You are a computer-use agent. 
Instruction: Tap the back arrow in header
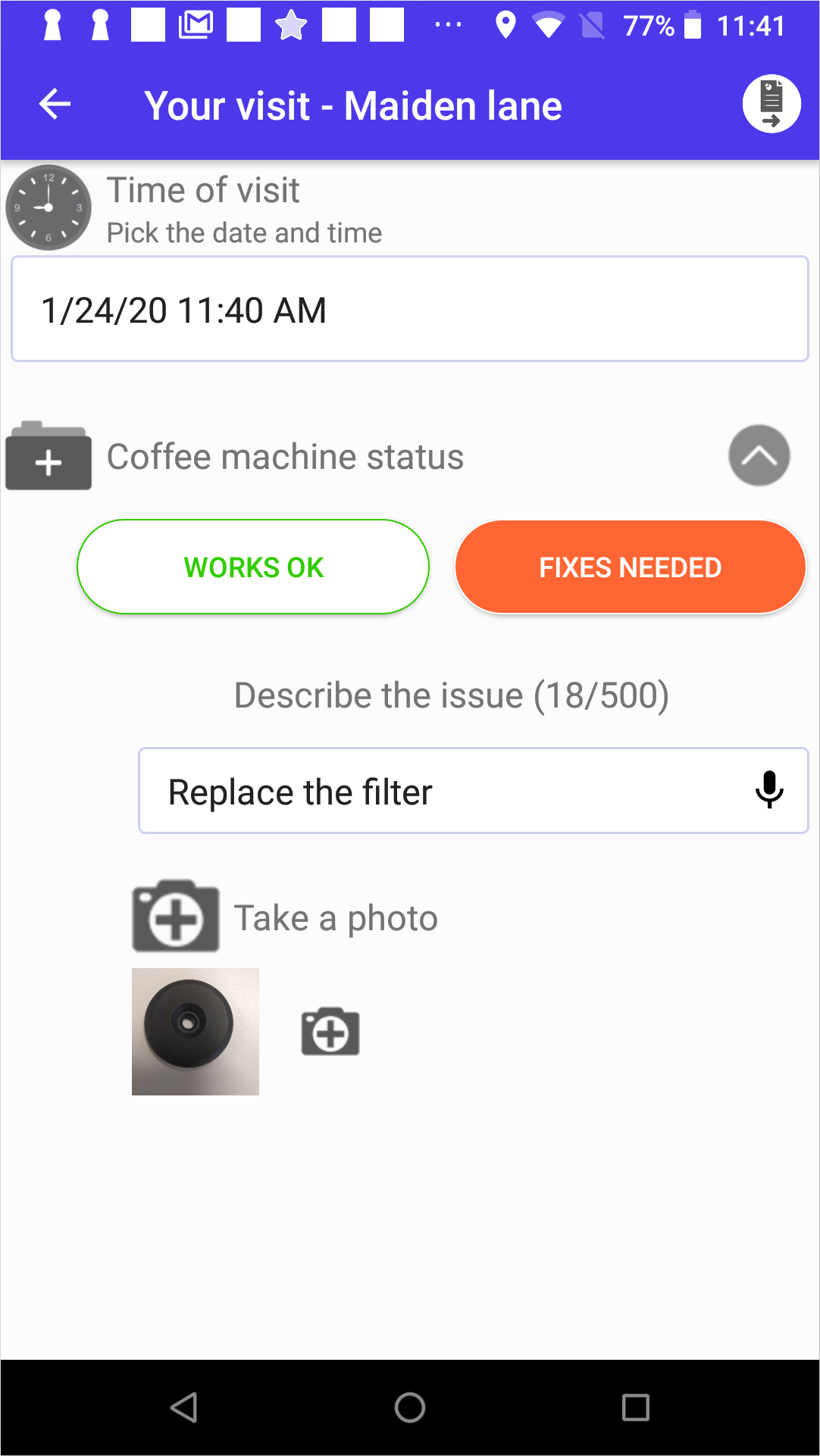tap(55, 105)
